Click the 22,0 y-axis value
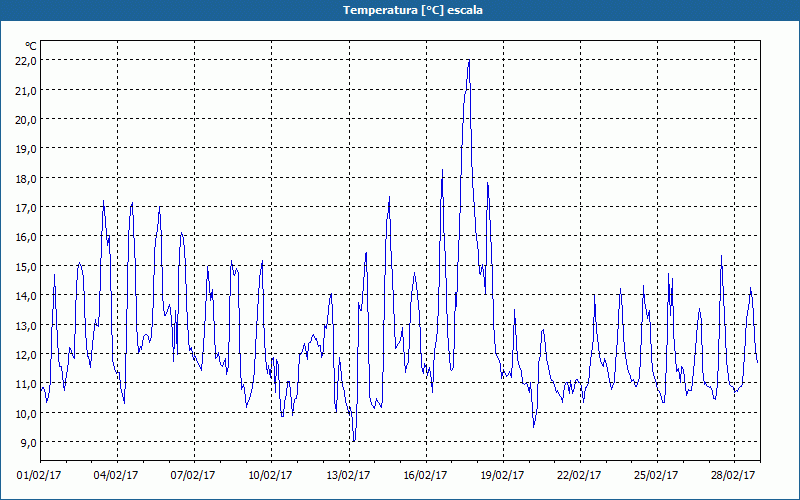The image size is (800, 500). tap(26, 61)
